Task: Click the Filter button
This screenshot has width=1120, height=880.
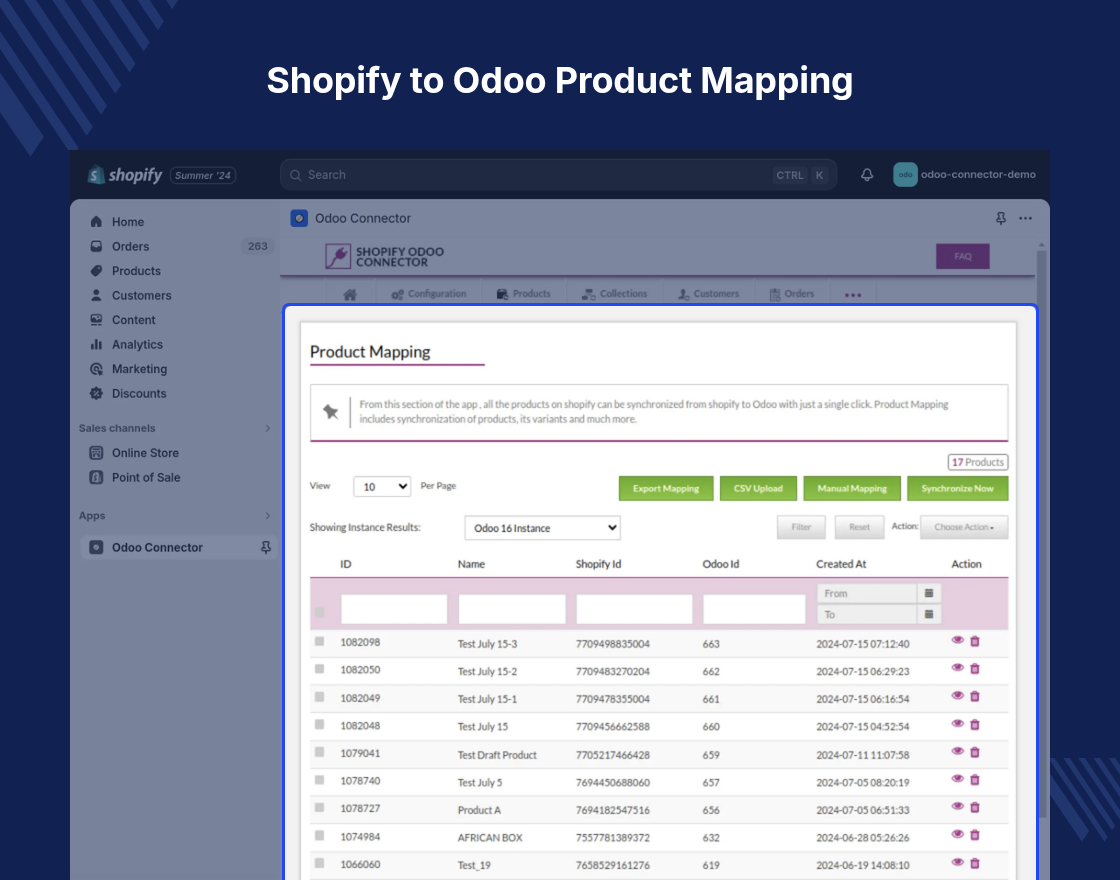Action: (801, 527)
